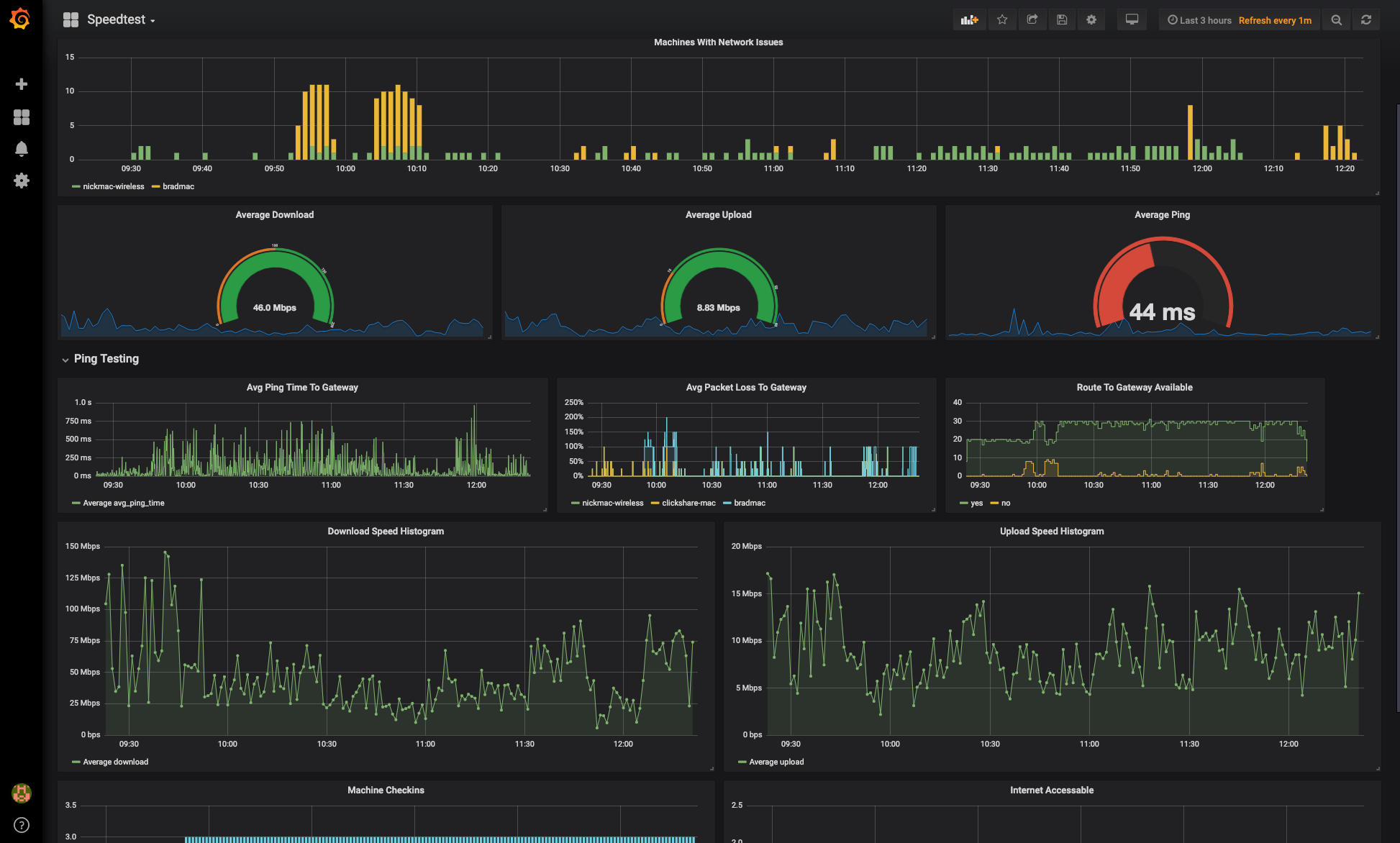Toggle the 'no' series in route legend
This screenshot has width=1400, height=843.
tap(1005, 503)
